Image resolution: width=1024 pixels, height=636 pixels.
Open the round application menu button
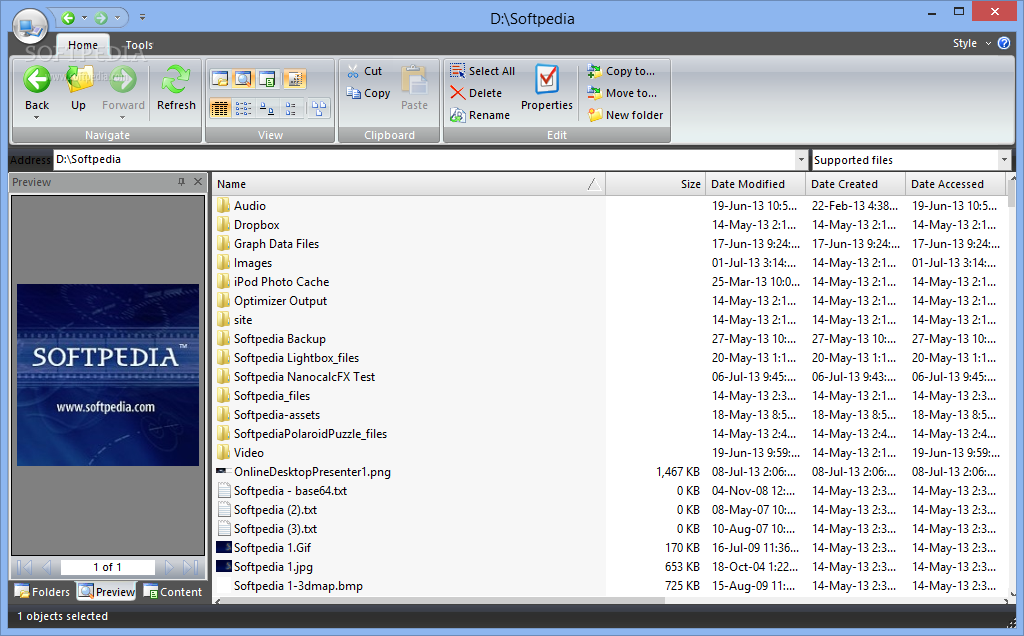(x=30, y=27)
